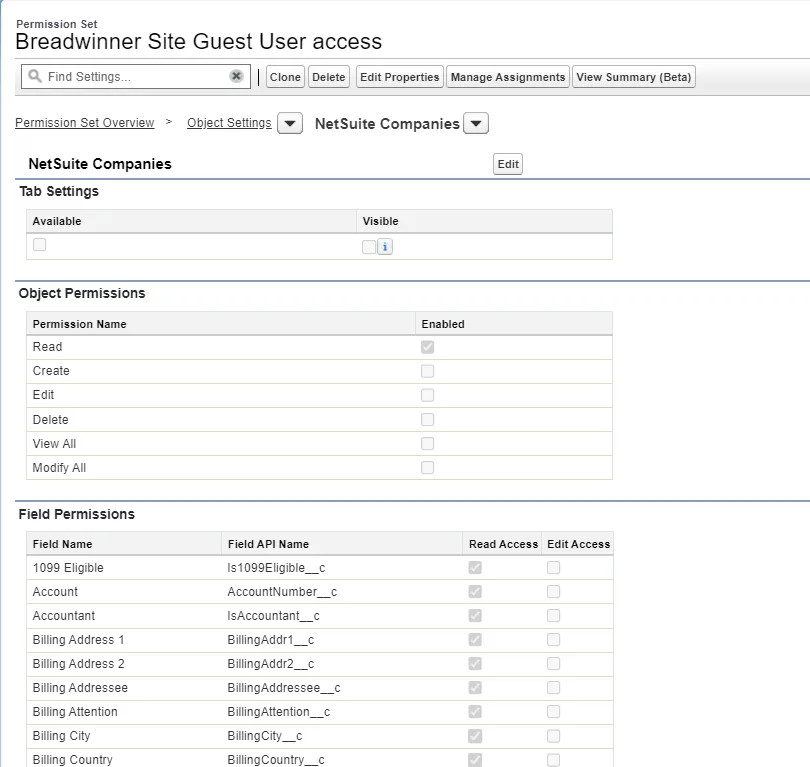Image resolution: width=810 pixels, height=767 pixels.
Task: Focus the Find Settings search field
Action: 136,76
